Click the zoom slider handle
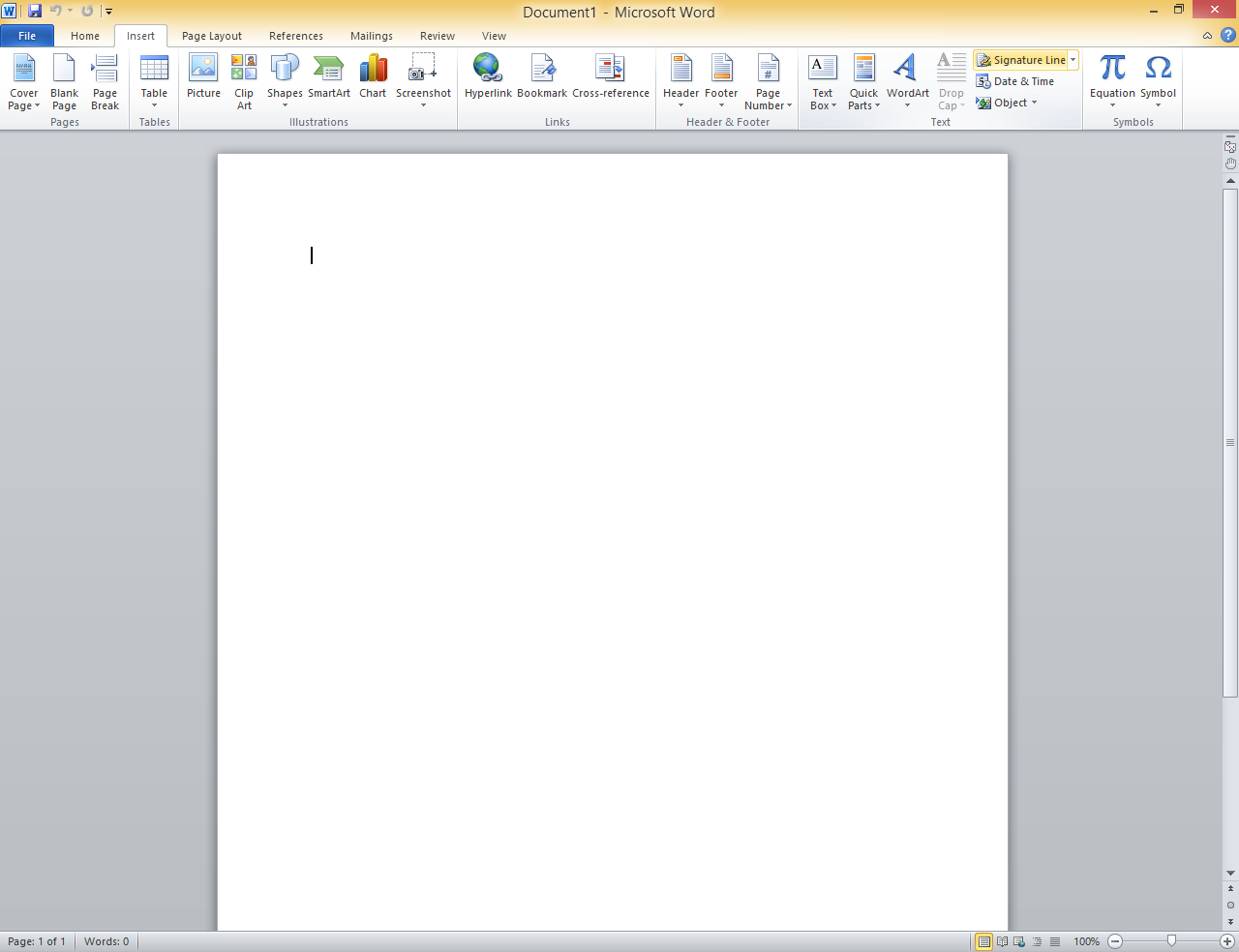1239x952 pixels. click(1171, 940)
